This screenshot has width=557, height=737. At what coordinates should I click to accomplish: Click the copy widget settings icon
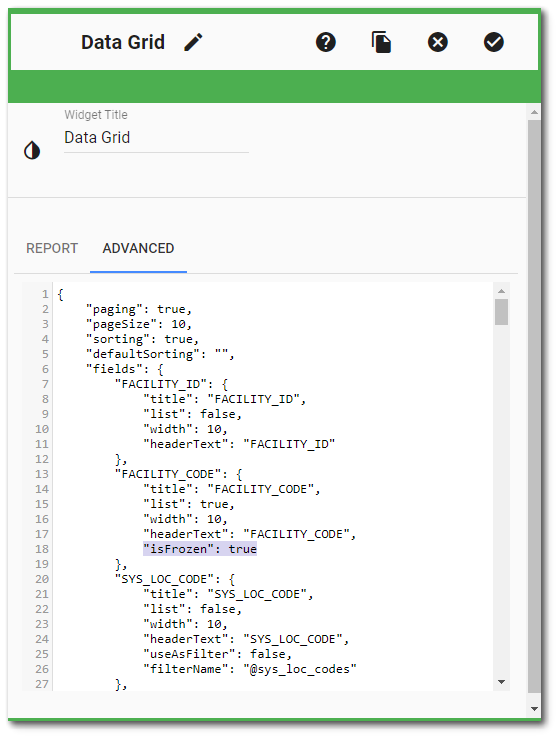click(381, 42)
